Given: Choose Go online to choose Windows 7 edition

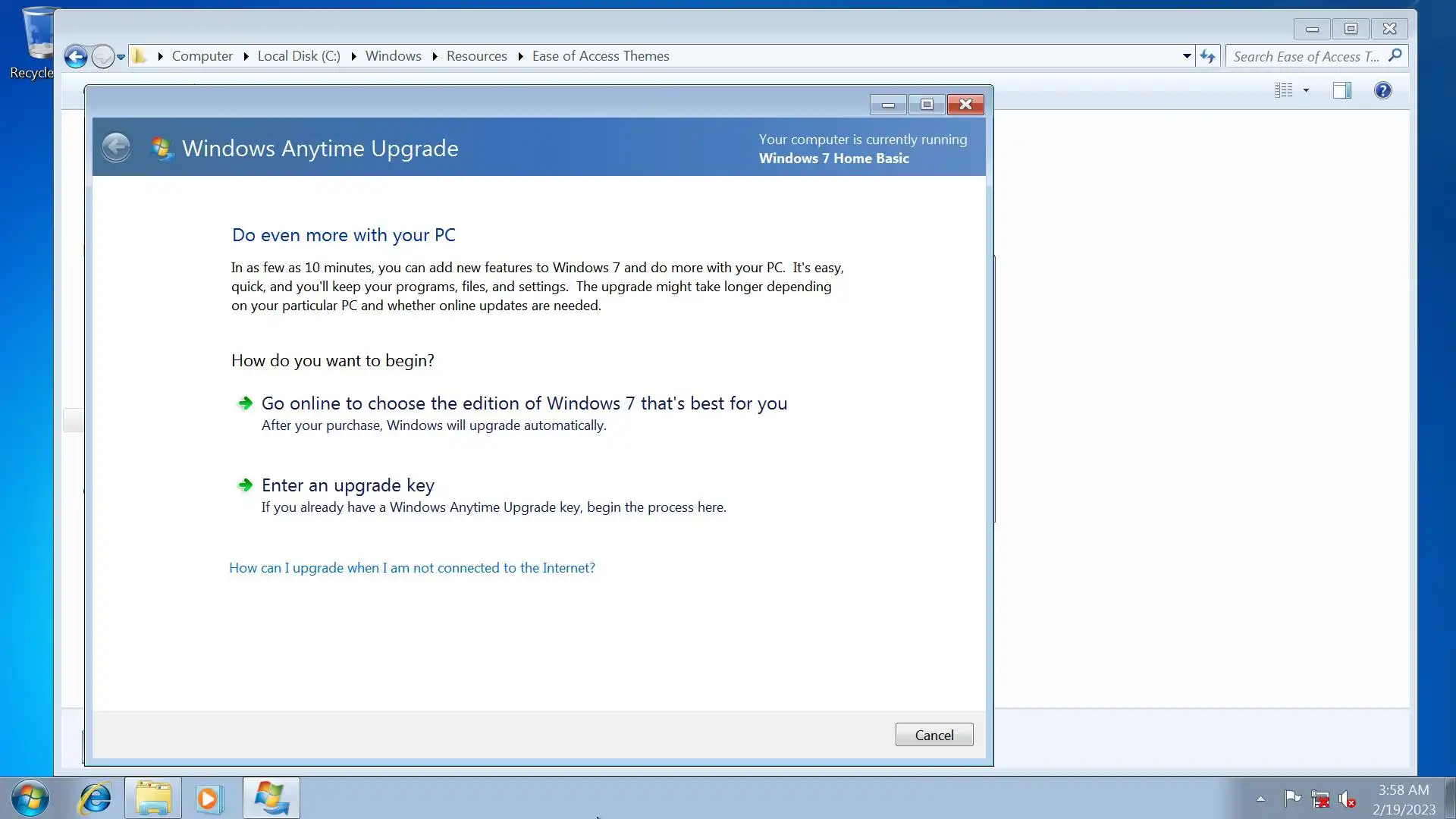Looking at the screenshot, I should pos(523,403).
